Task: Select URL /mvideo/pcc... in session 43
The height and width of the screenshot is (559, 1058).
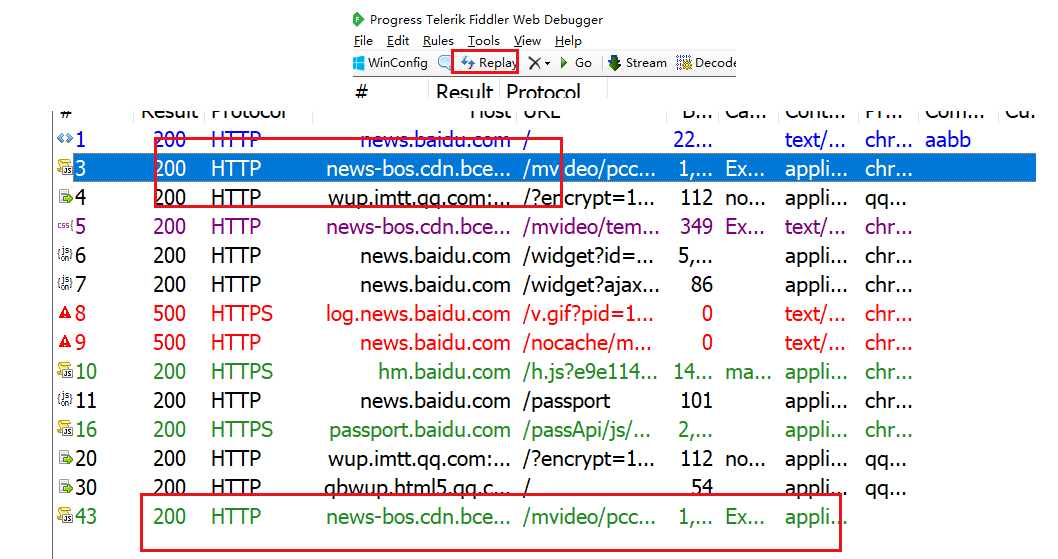Action: 588,517
